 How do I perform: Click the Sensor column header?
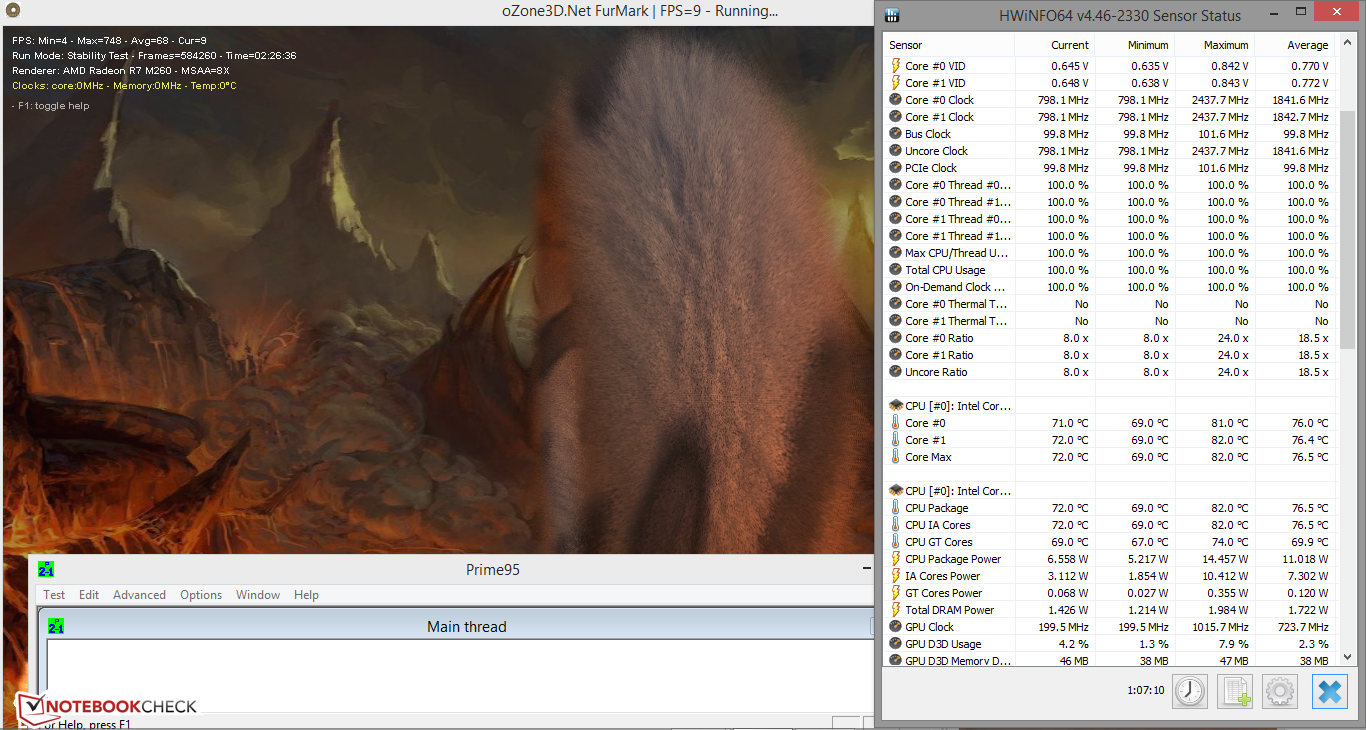(949, 45)
